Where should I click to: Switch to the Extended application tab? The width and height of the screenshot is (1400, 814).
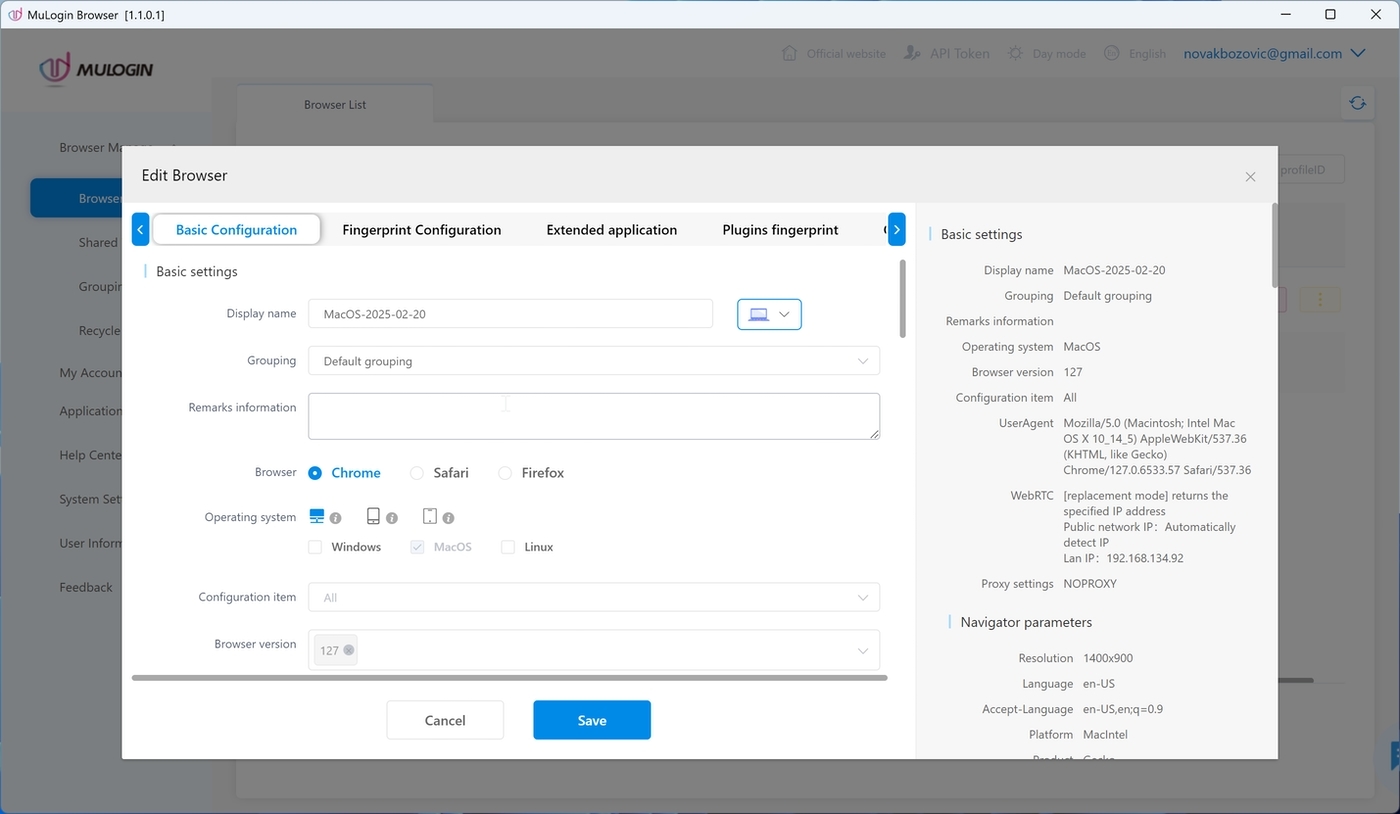coord(612,229)
